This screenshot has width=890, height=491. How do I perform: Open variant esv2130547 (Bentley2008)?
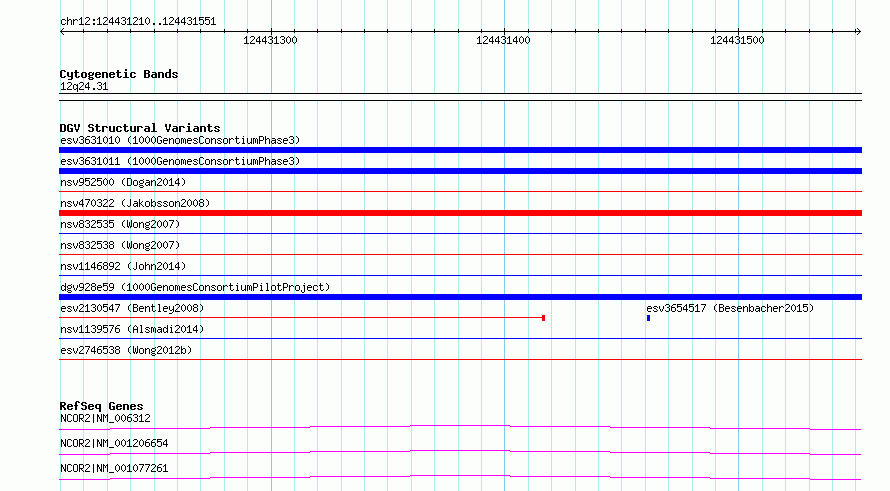[x=132, y=308]
